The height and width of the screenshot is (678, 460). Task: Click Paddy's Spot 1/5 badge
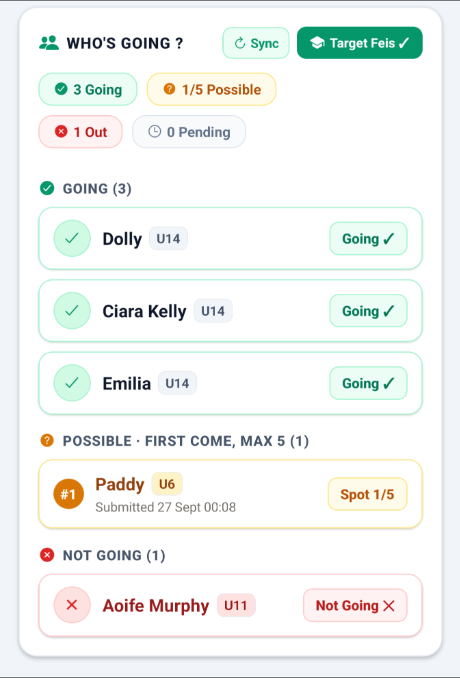coord(367,494)
